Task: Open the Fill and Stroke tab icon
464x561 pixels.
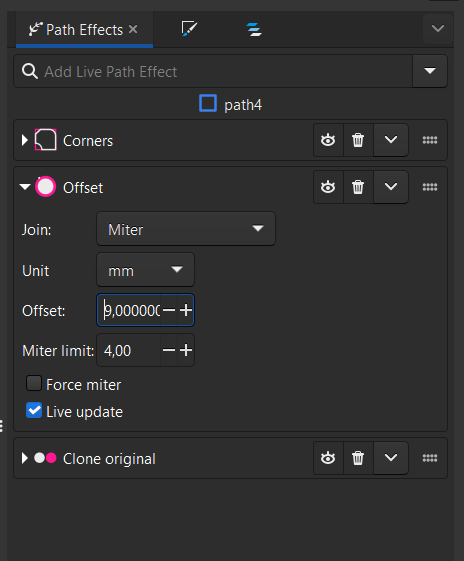Action: 189,29
